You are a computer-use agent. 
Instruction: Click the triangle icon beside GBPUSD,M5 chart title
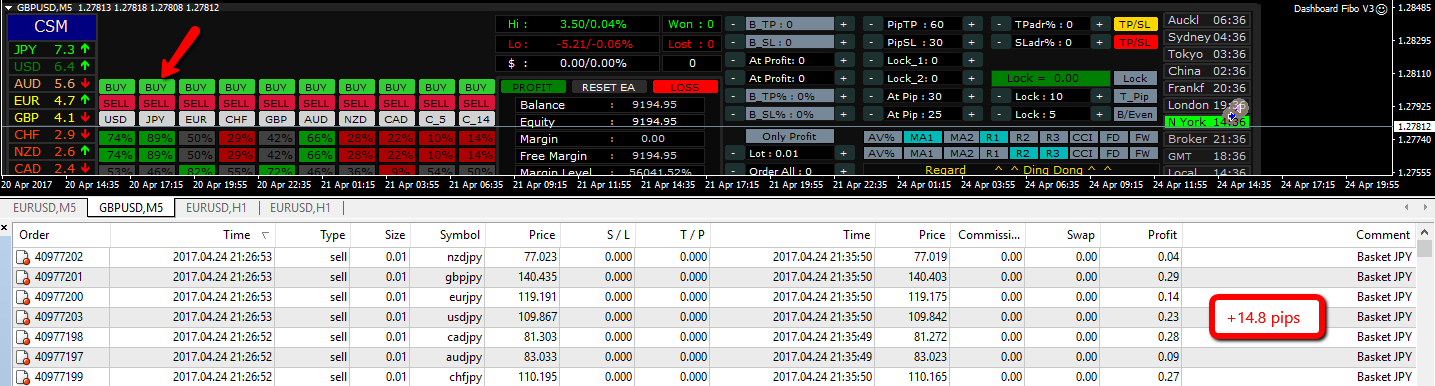(x=9, y=7)
